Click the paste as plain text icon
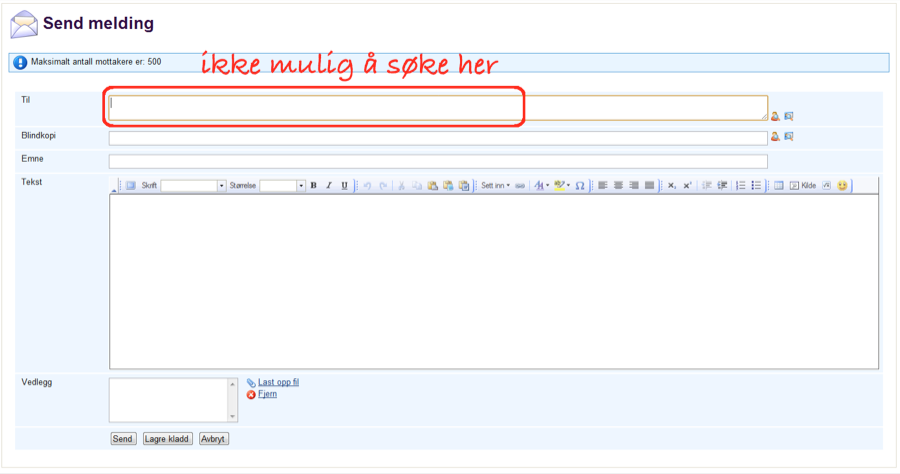 [448, 185]
